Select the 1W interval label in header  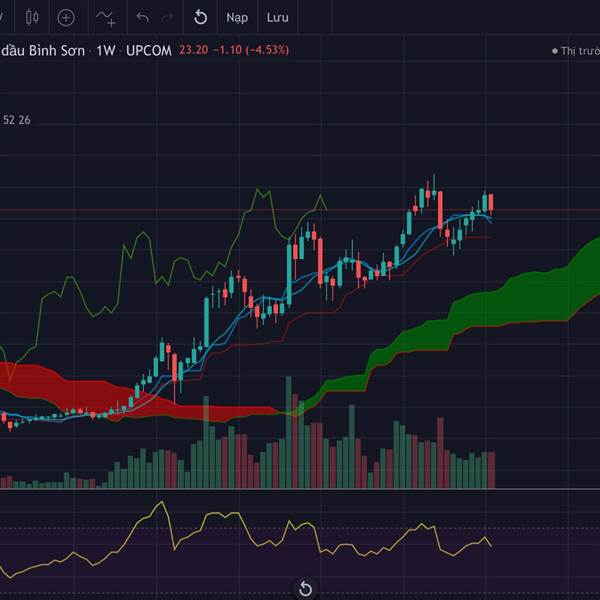[x=106, y=51]
